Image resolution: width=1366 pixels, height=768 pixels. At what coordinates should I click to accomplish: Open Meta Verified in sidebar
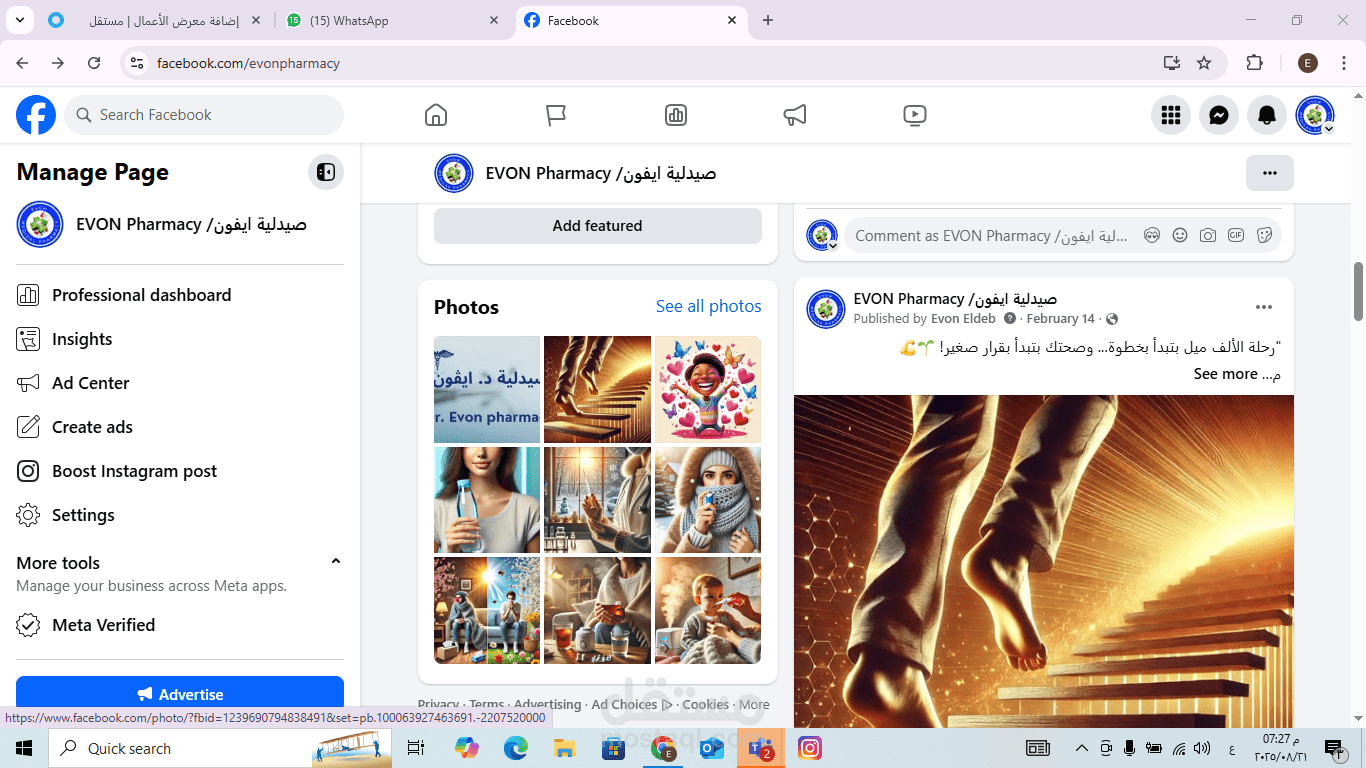(x=180, y=625)
